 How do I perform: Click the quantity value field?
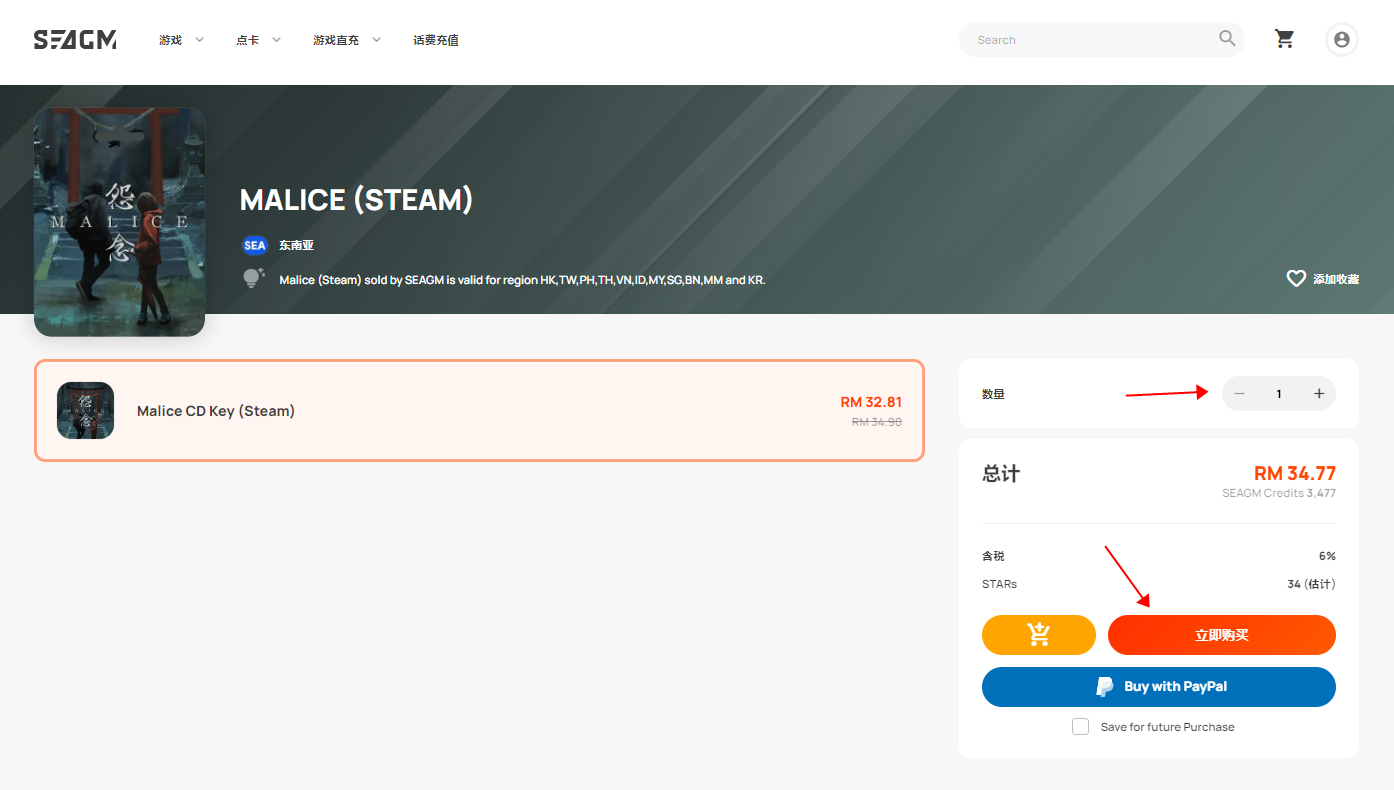point(1279,394)
